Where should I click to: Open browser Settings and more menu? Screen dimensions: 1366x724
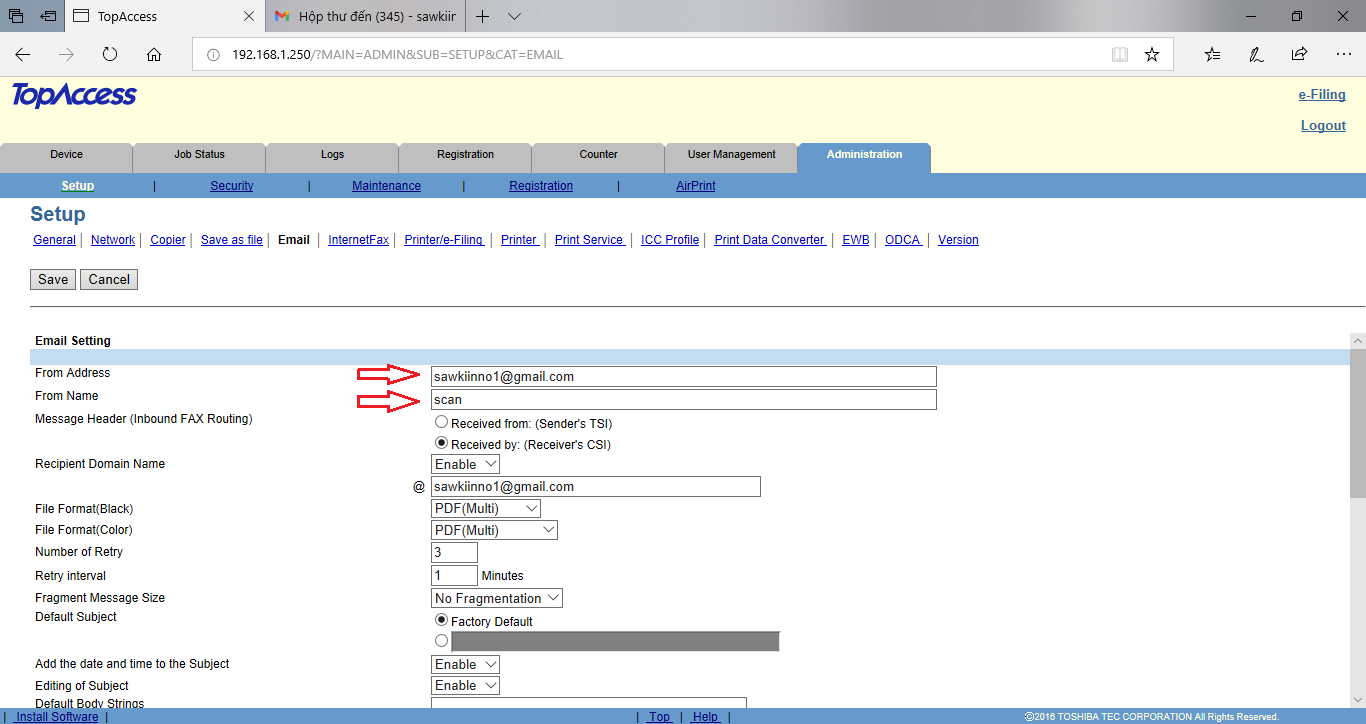(x=1343, y=54)
